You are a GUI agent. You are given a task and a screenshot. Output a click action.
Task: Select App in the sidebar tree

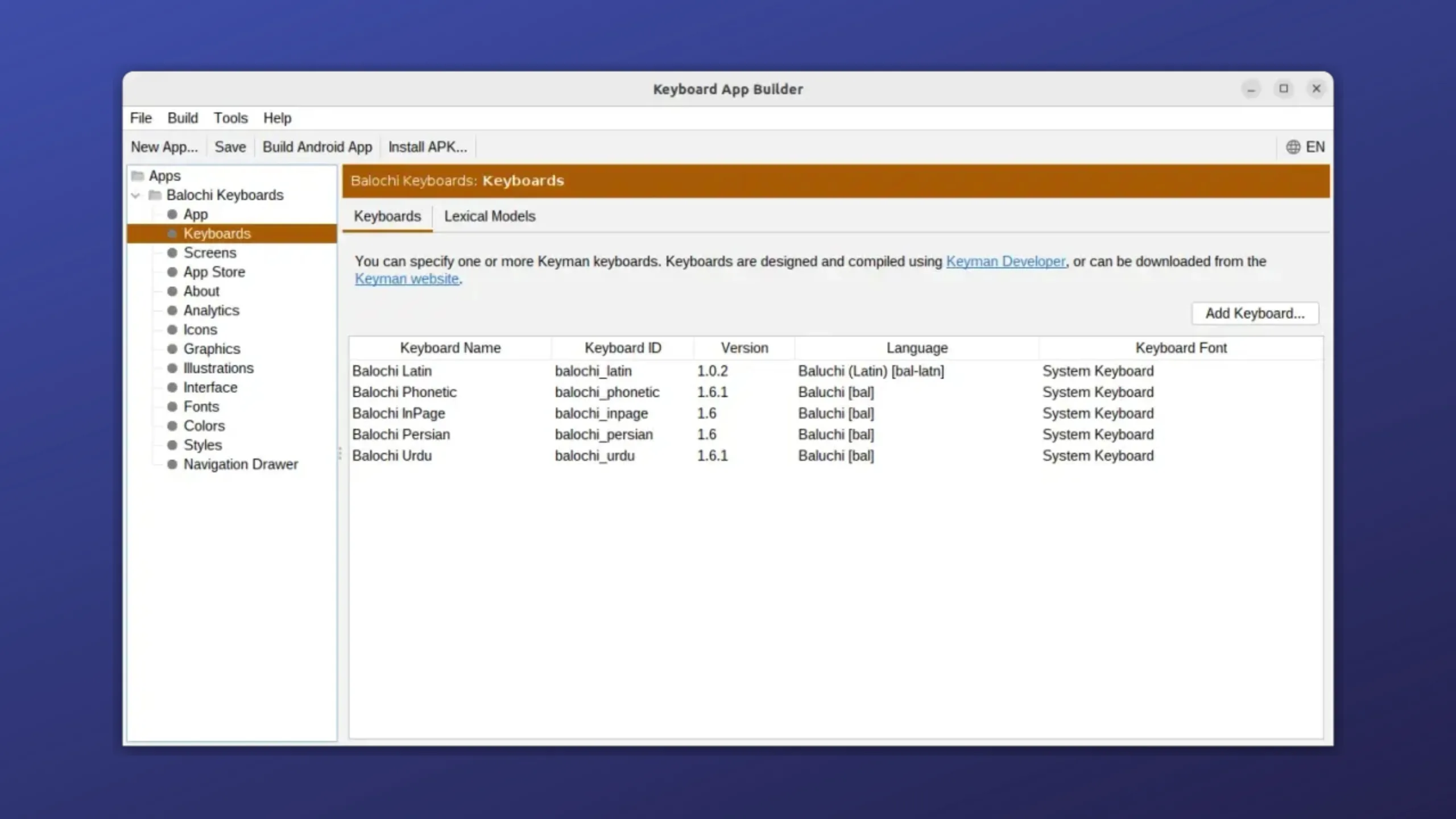pos(195,214)
